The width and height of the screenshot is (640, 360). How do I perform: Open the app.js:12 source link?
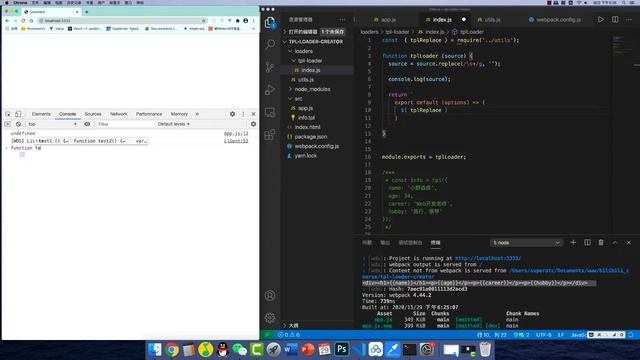pos(236,133)
